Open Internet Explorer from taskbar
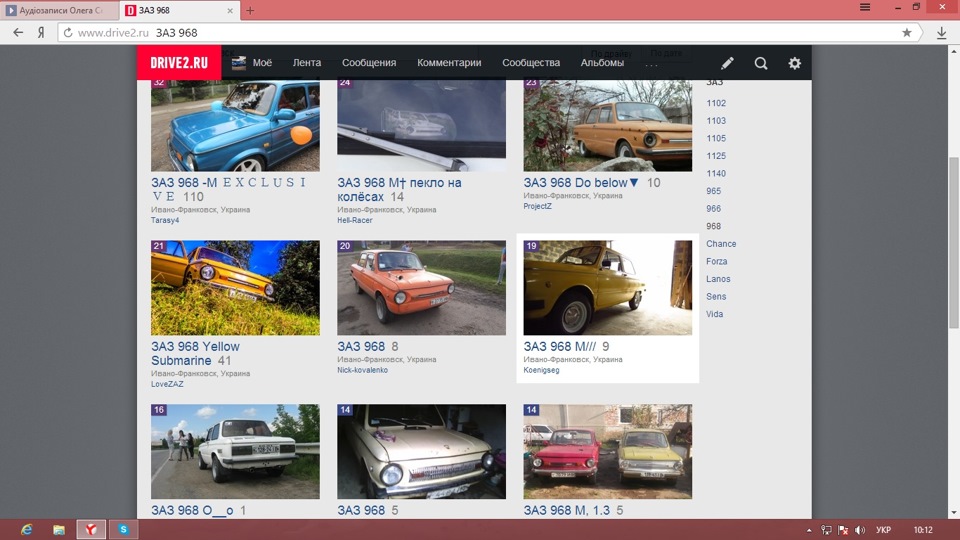 point(26,530)
